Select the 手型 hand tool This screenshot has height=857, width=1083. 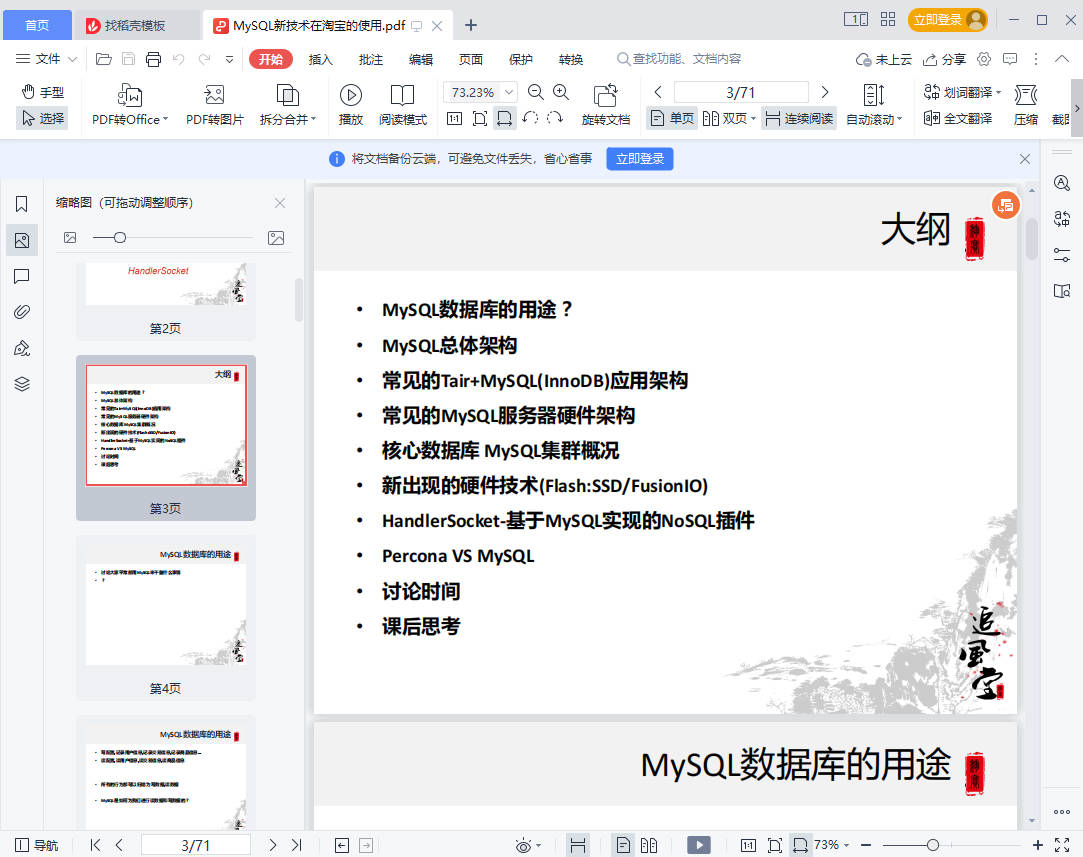click(43, 92)
